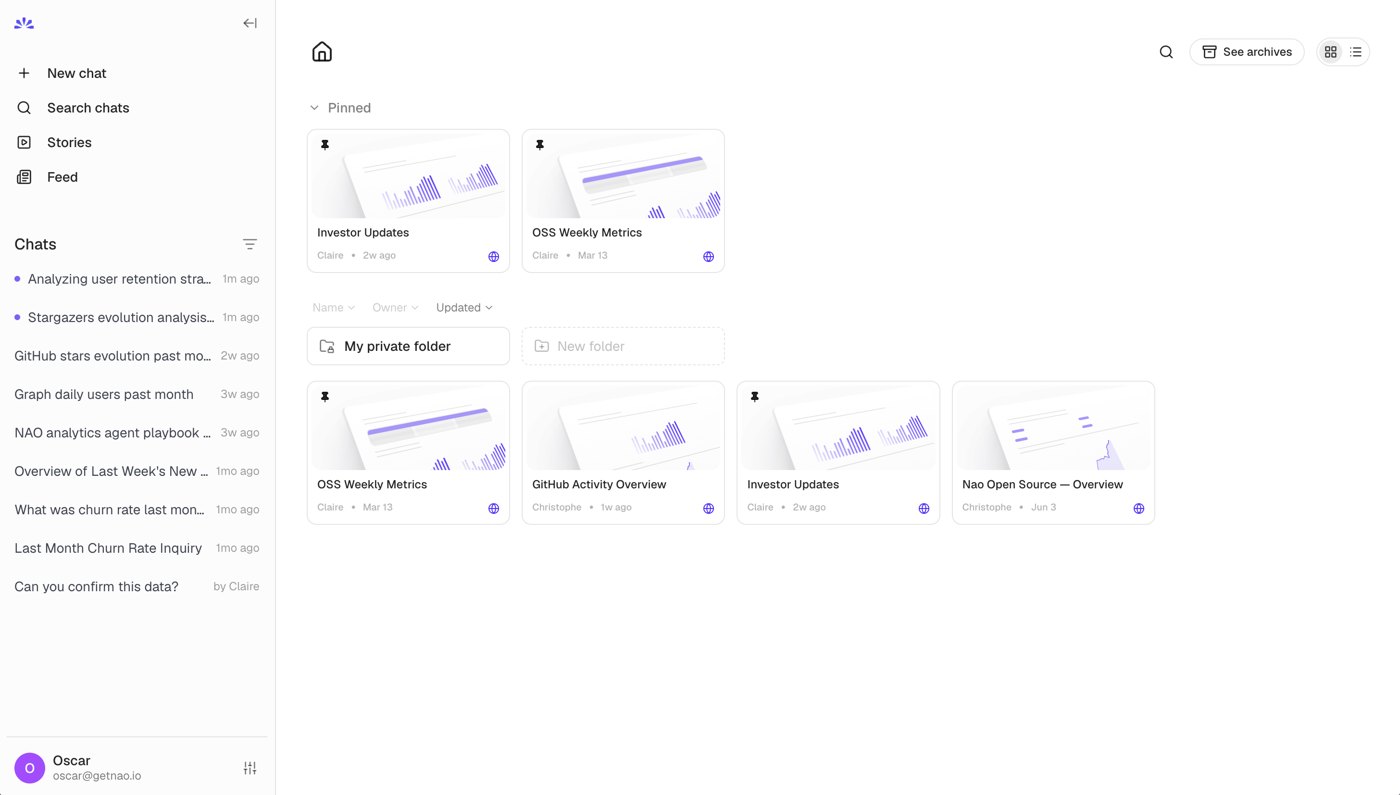Click the nao logo icon
Viewport: 1400px width, 795px height.
click(x=24, y=23)
